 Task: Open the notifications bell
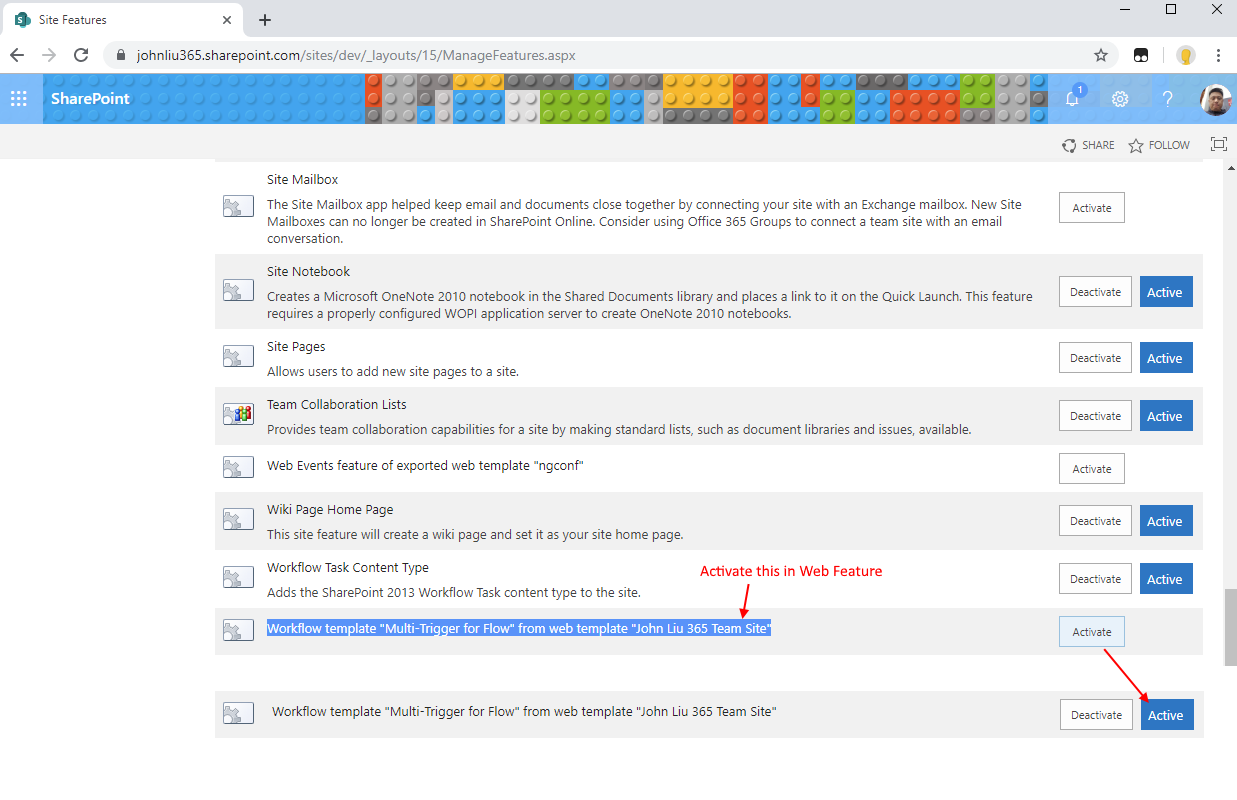[x=1072, y=98]
